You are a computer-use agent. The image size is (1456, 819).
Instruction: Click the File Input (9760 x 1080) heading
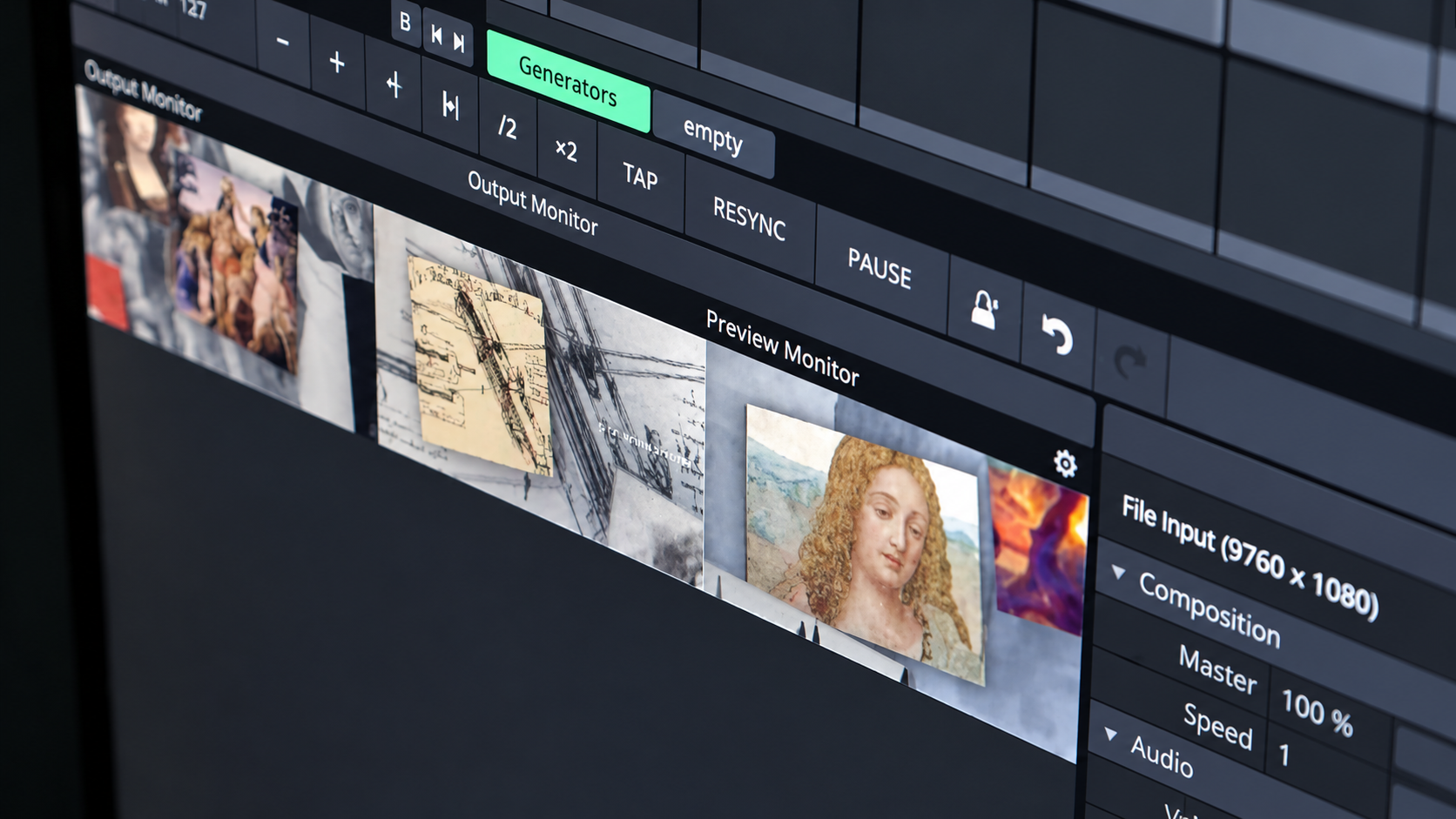[x=1250, y=556]
